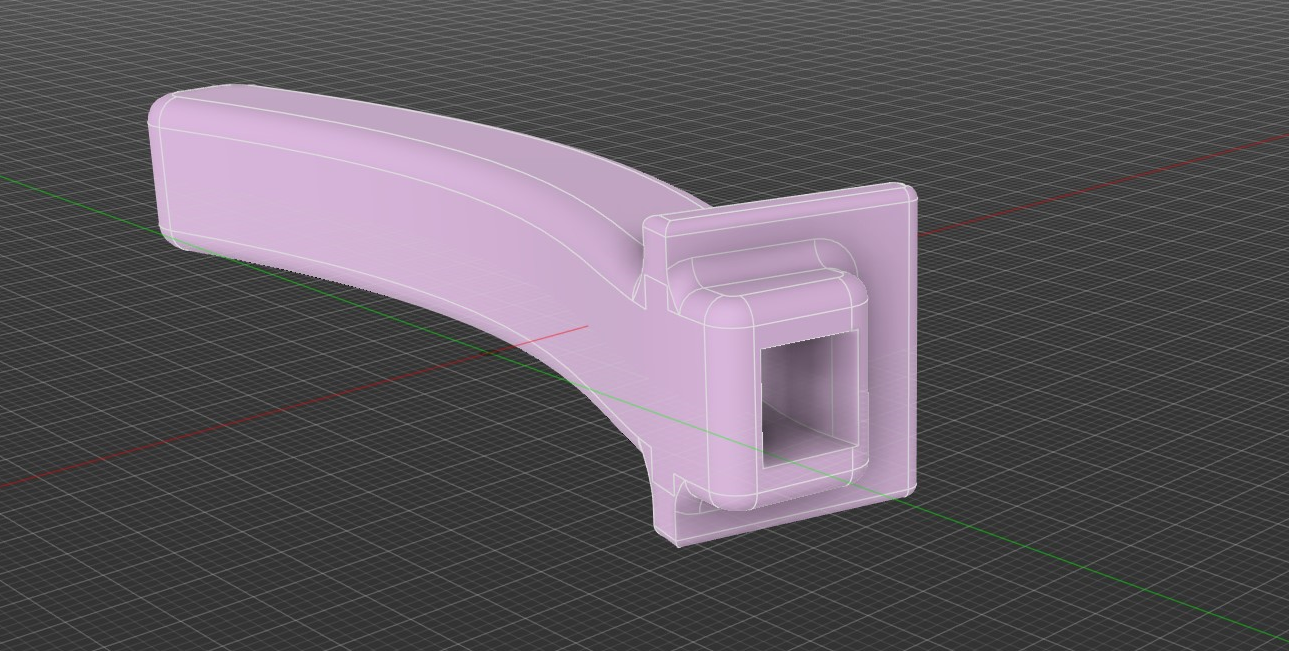
Task: Click inside the square hole of the model
Action: [809, 397]
